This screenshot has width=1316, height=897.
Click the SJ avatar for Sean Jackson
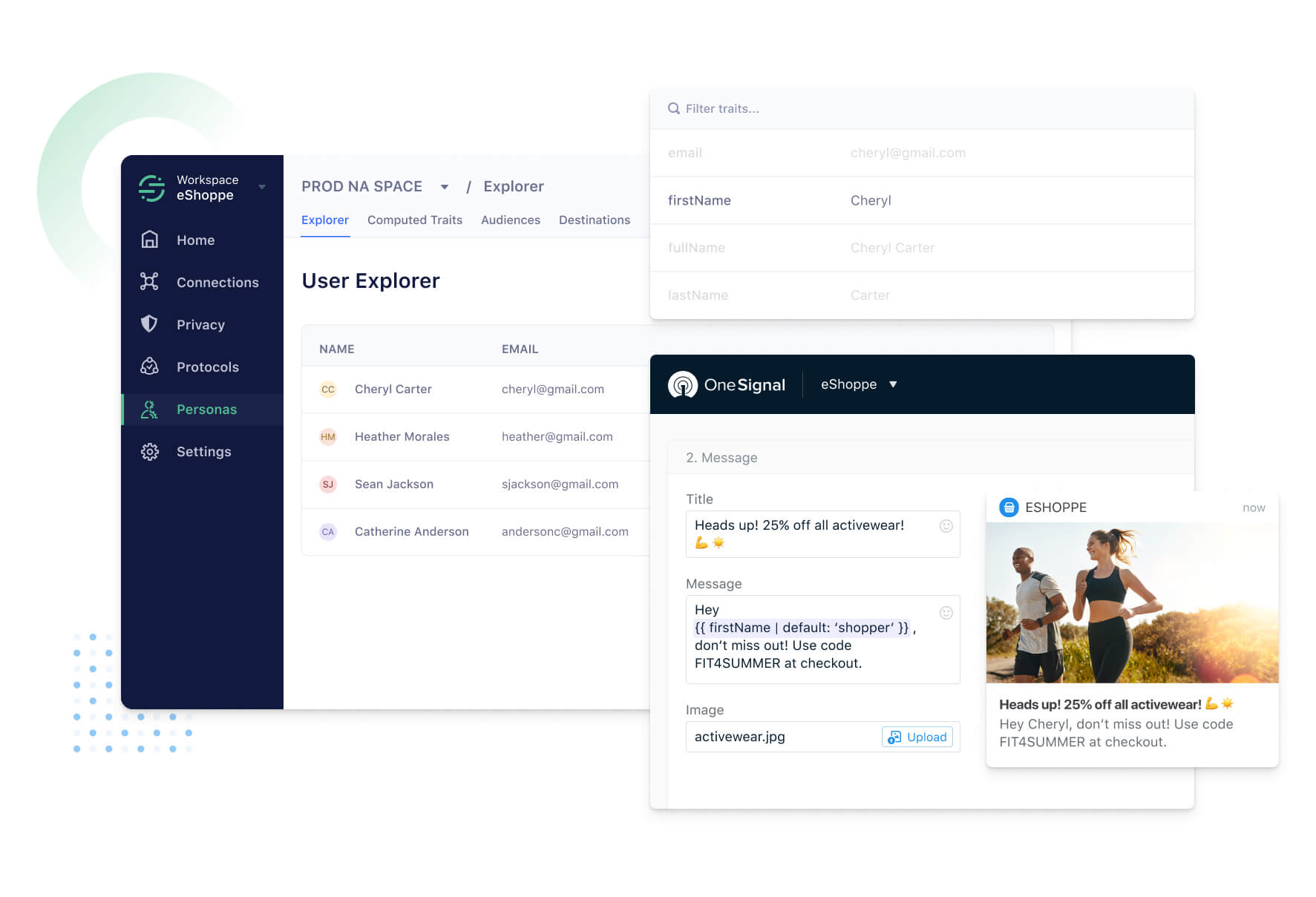328,484
